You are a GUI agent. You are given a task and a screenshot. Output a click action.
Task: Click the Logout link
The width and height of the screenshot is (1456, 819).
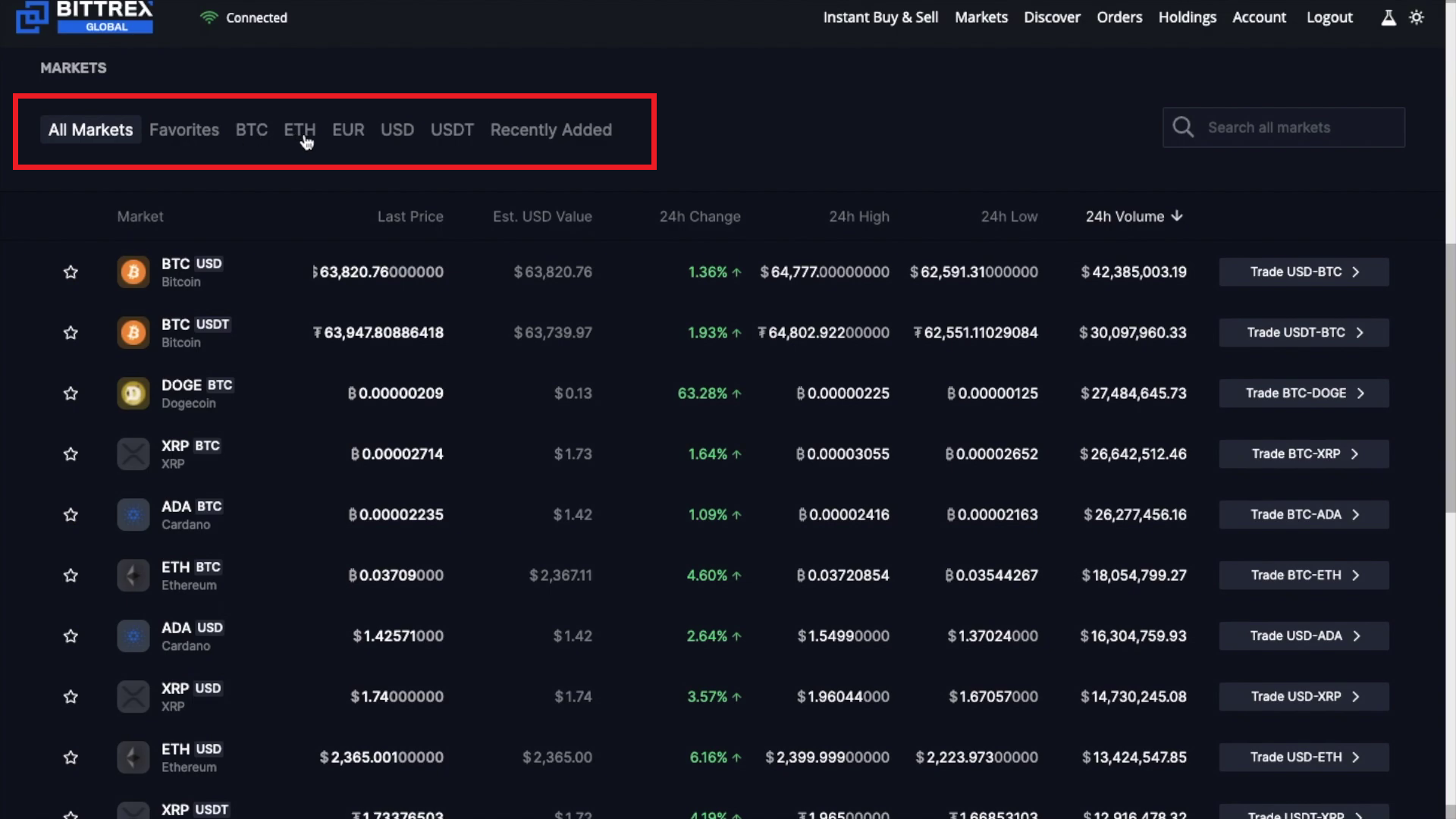[1329, 17]
